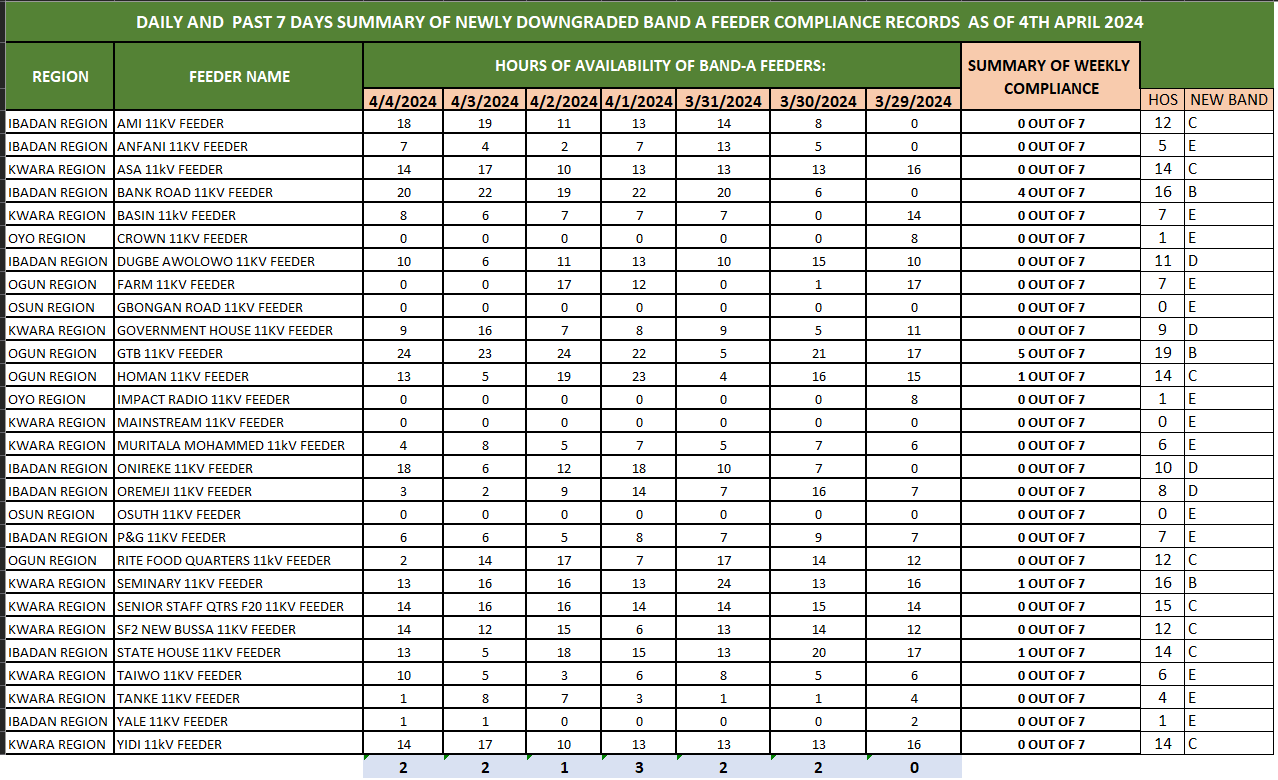Click the 4/2/2024 date header
Screen dimensions: 1278x780
pyautogui.click(x=563, y=101)
